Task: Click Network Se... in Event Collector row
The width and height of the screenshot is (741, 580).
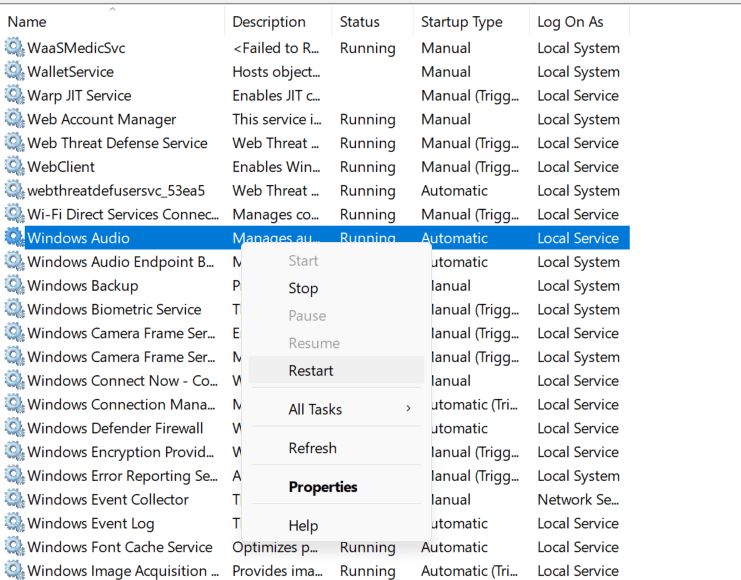Action: pyautogui.click(x=578, y=500)
